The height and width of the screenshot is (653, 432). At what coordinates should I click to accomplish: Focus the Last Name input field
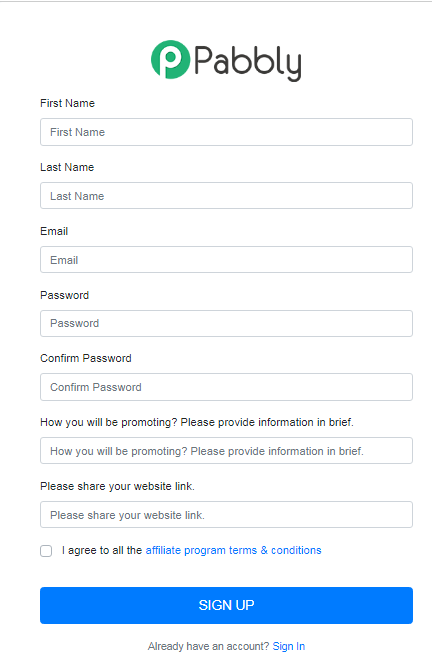(x=226, y=196)
